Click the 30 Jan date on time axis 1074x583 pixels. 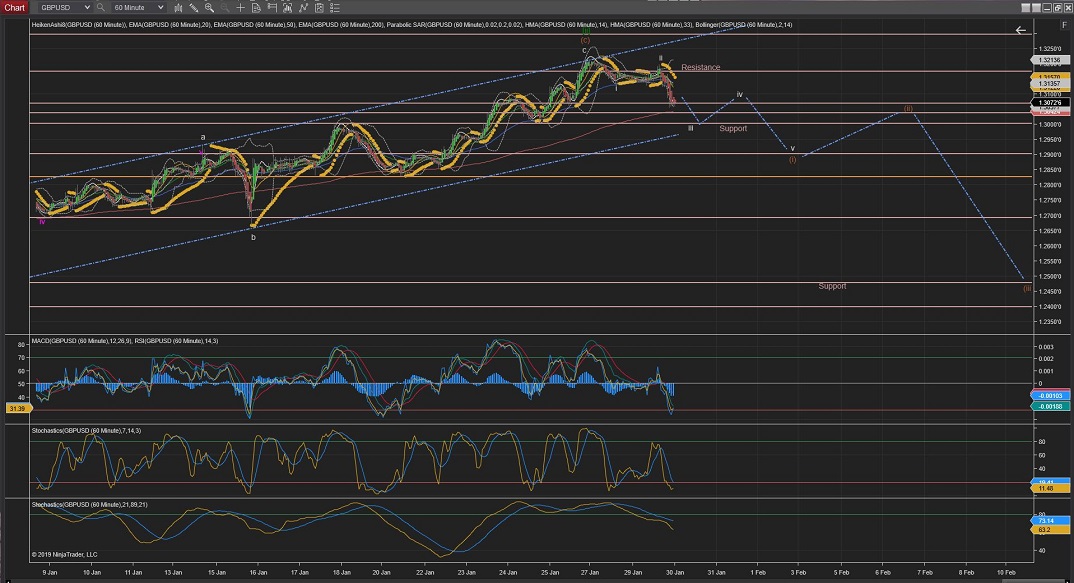coord(674,572)
